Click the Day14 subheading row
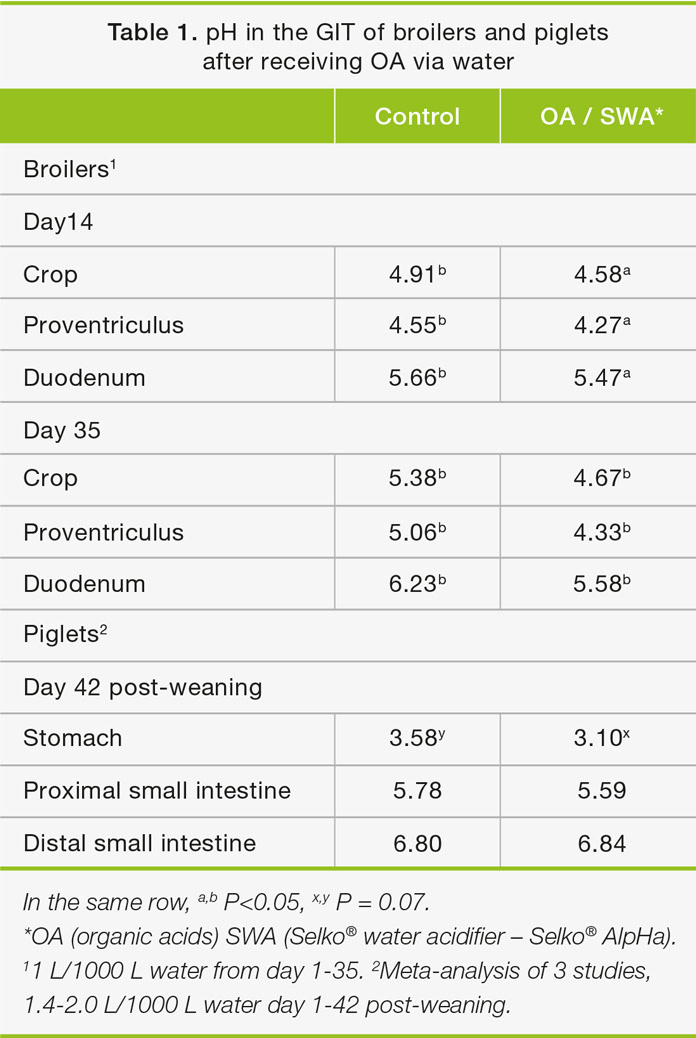 coord(58,221)
